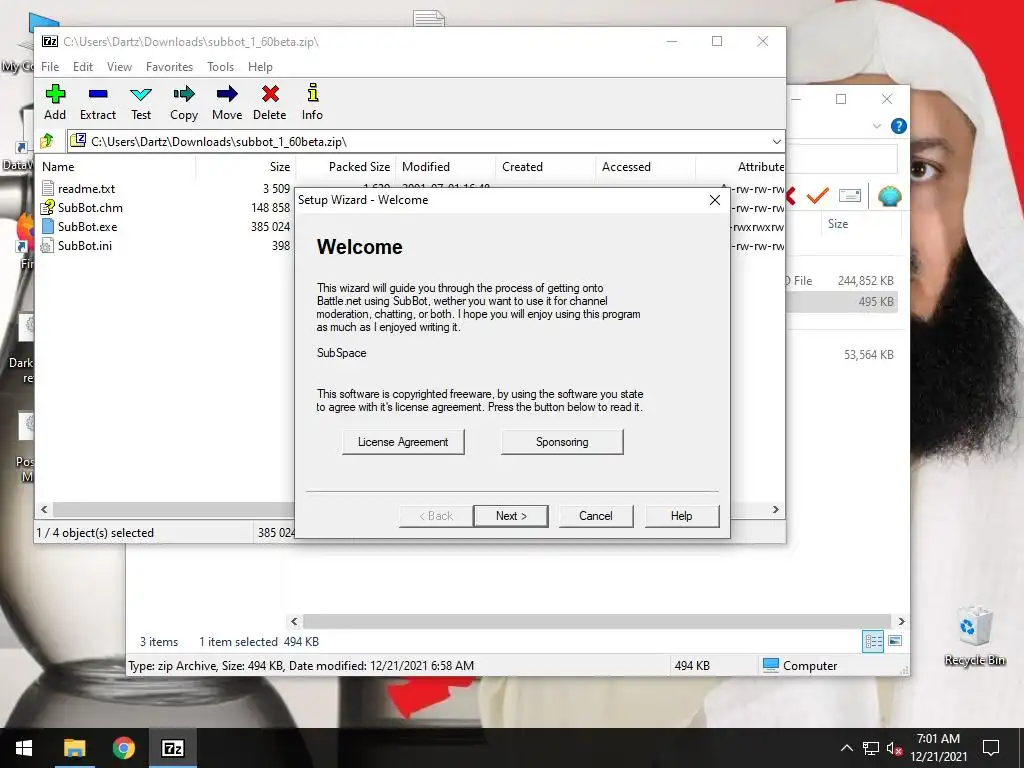This screenshot has width=1024, height=768.
Task: Click the Explorer horizontal scrollbar track
Action: pyautogui.click(x=596, y=621)
